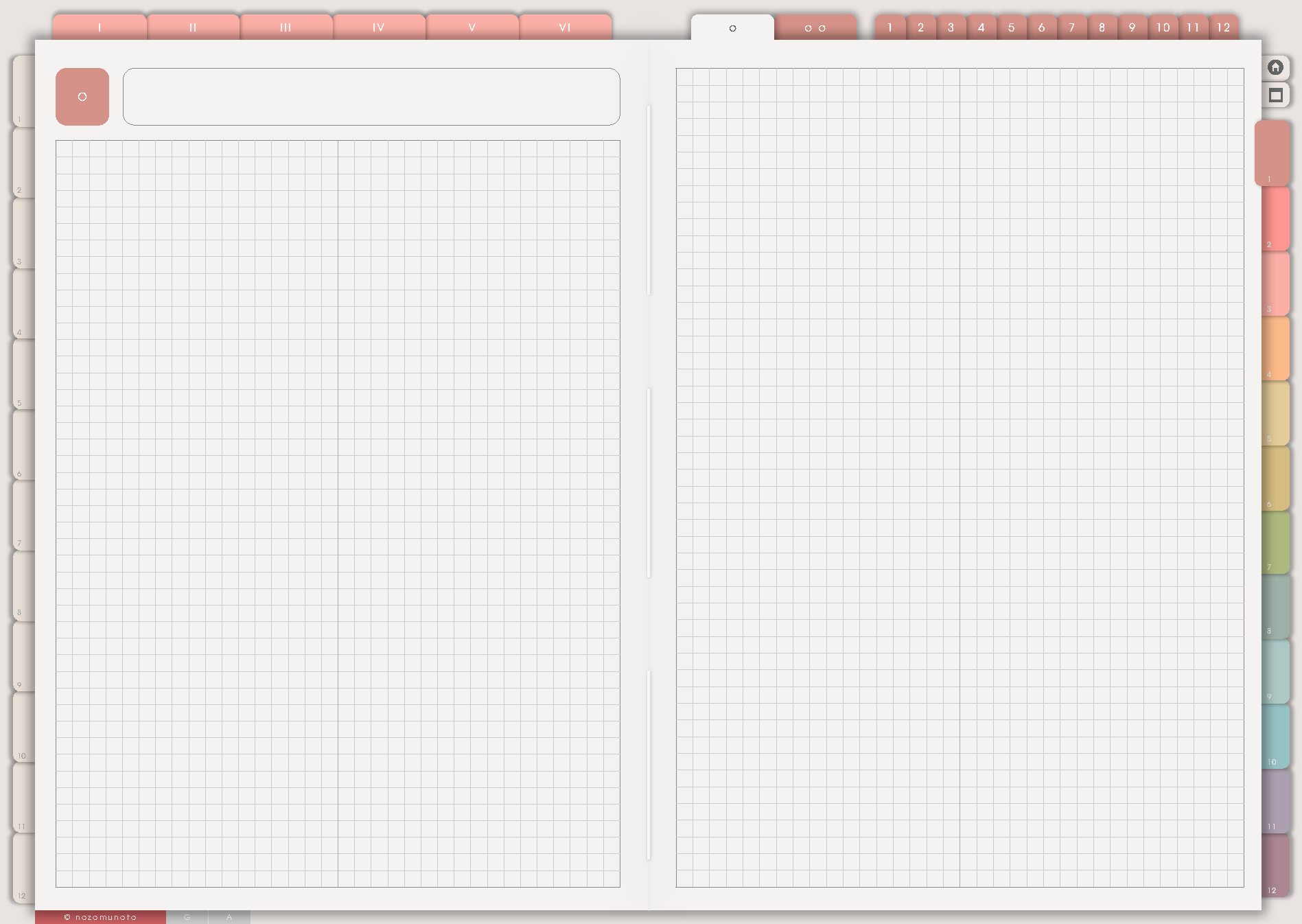The height and width of the screenshot is (924, 1302).
Task: Go to top month tab 11
Action: point(1193,27)
